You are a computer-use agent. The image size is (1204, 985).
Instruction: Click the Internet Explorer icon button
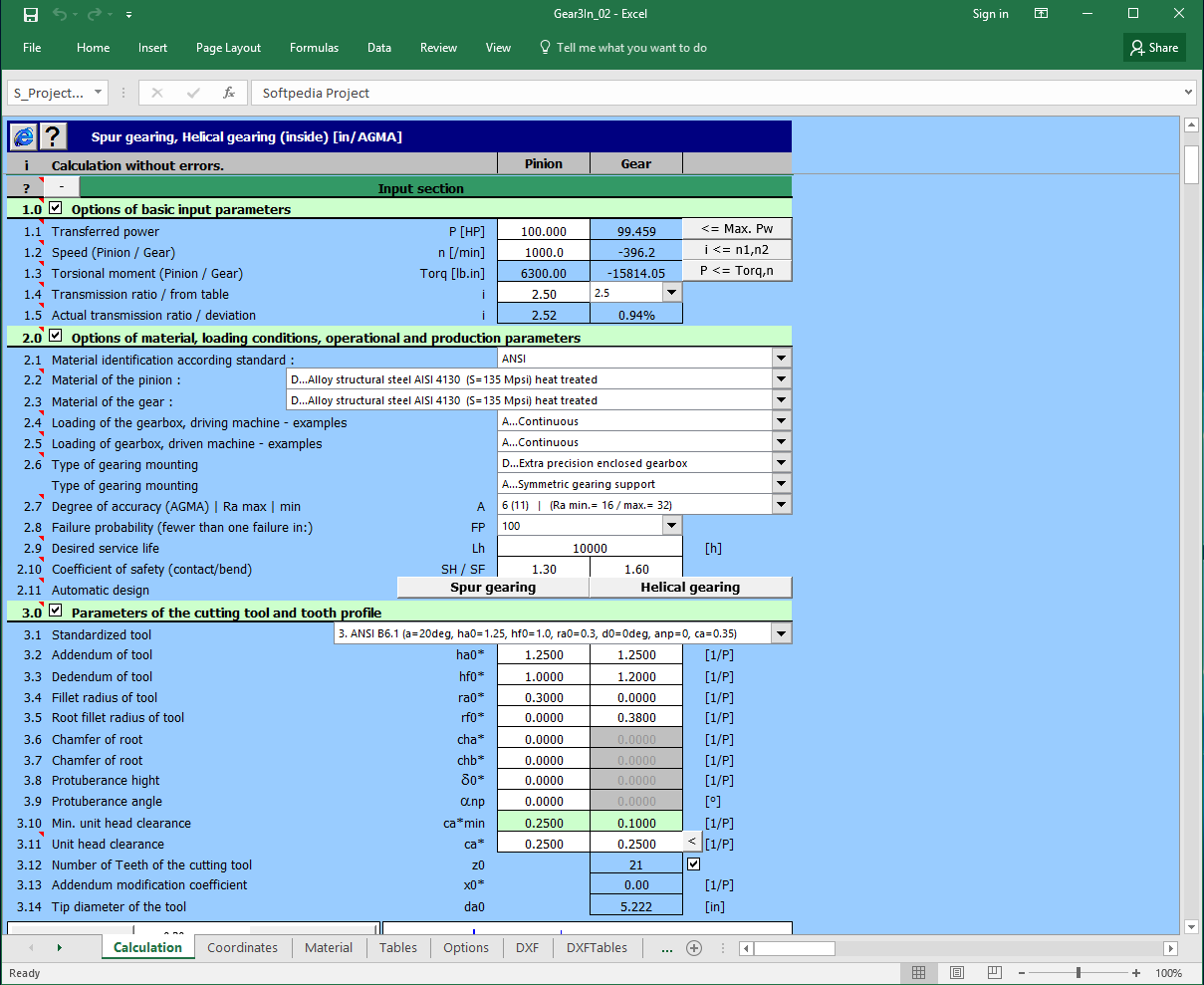click(x=23, y=136)
